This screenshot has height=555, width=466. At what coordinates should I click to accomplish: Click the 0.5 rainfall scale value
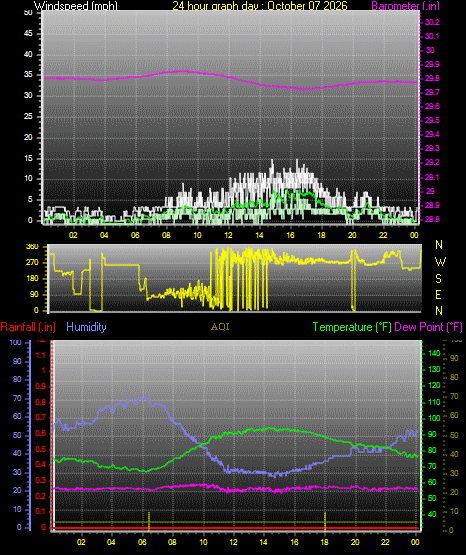pyautogui.click(x=41, y=449)
